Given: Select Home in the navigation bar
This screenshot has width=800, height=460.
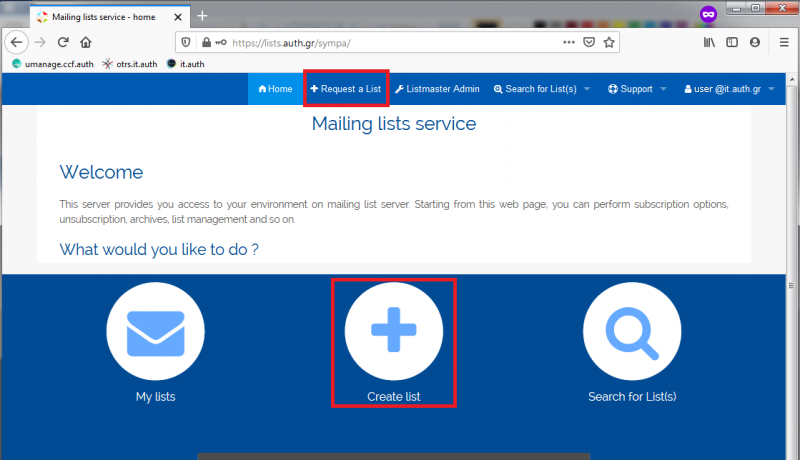Looking at the screenshot, I should 275,89.
